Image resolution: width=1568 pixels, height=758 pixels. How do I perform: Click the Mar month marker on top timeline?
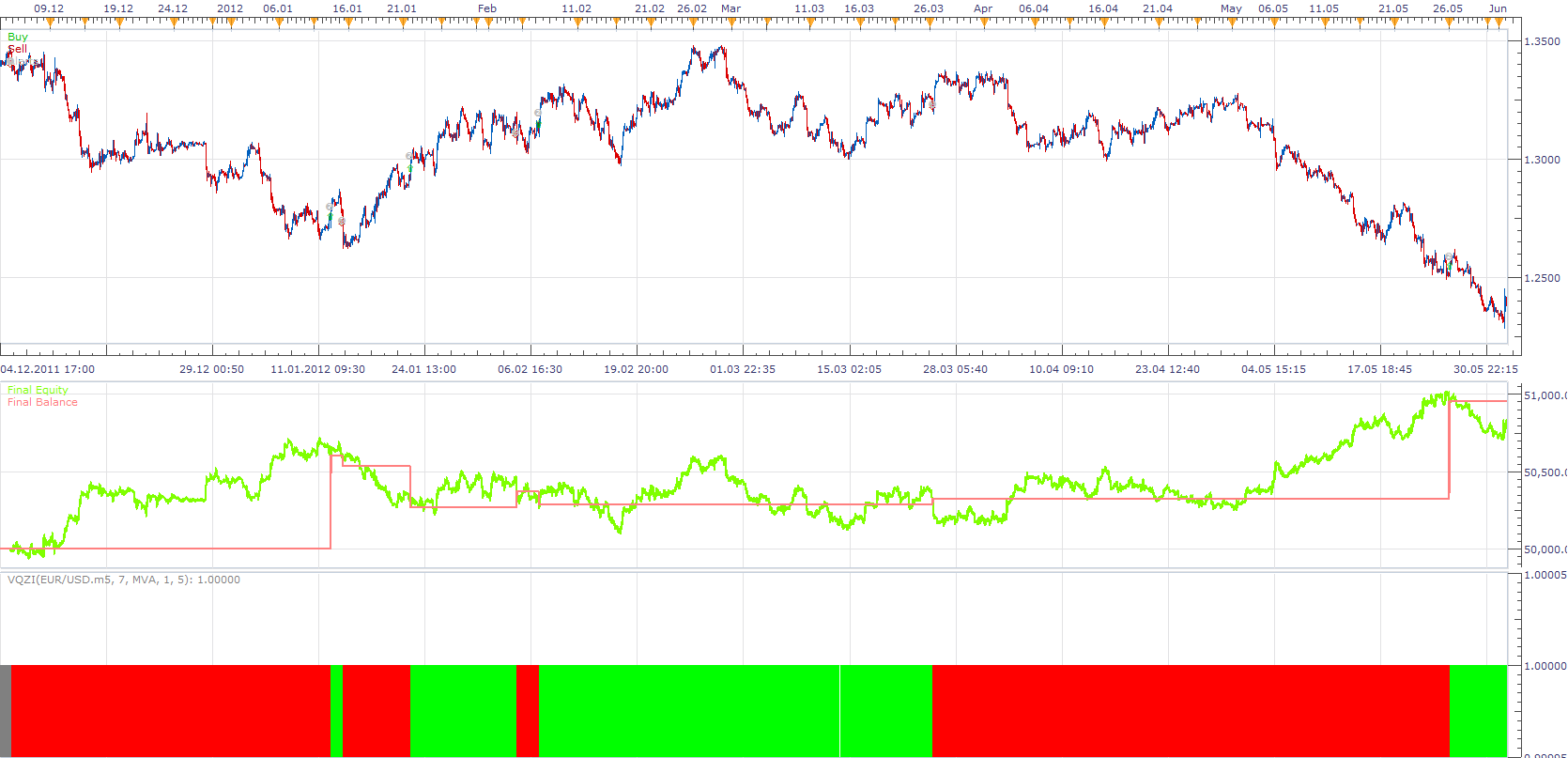(x=731, y=8)
